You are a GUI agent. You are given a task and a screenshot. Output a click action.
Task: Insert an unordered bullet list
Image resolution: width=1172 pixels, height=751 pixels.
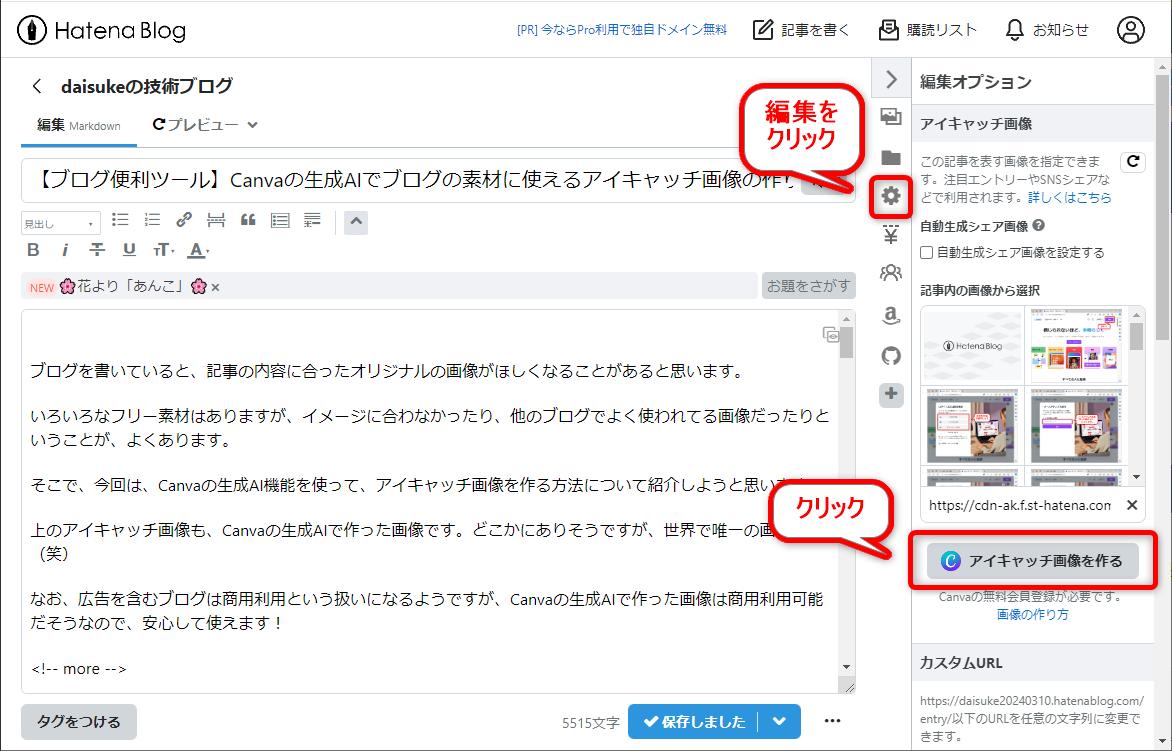(x=120, y=220)
